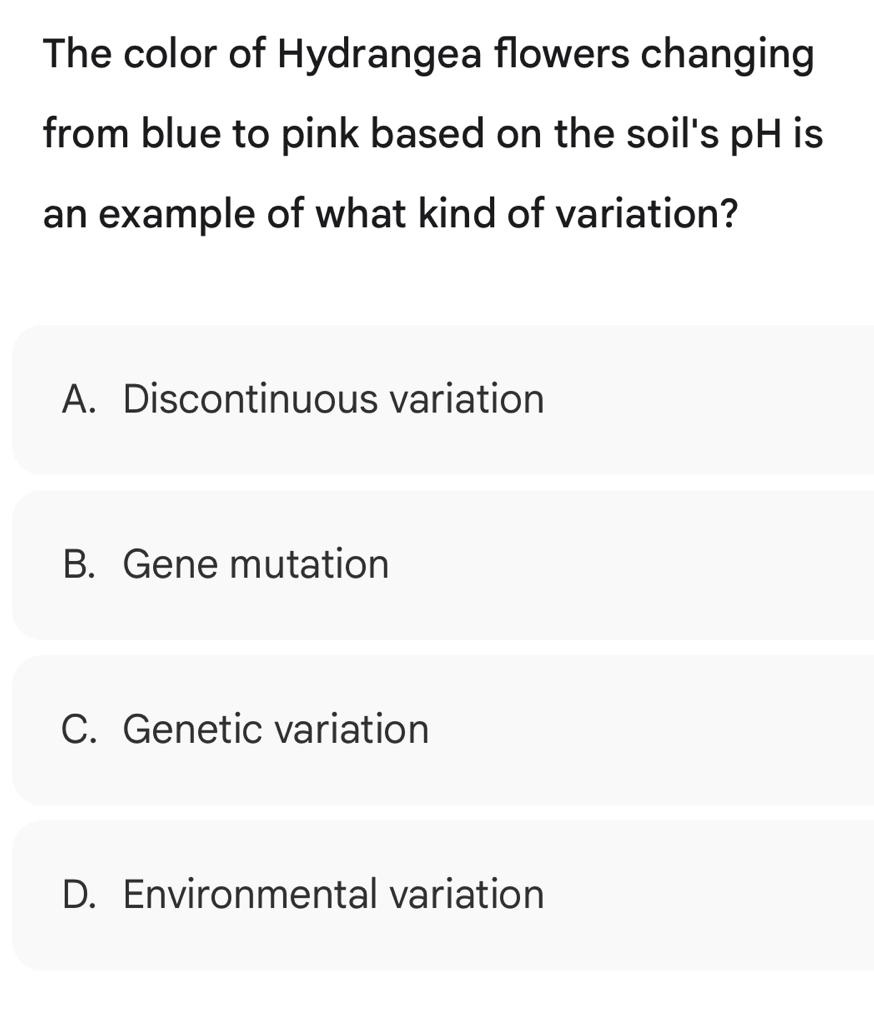Choose option B, Gene mutation
The width and height of the screenshot is (874, 1009).
[440, 565]
